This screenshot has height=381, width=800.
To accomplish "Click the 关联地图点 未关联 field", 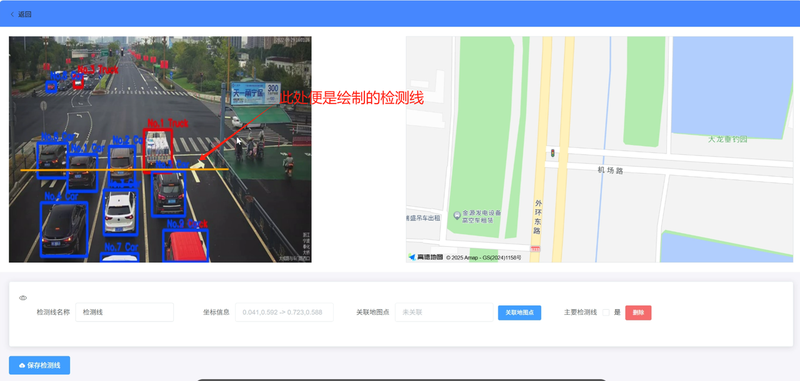I will point(444,312).
